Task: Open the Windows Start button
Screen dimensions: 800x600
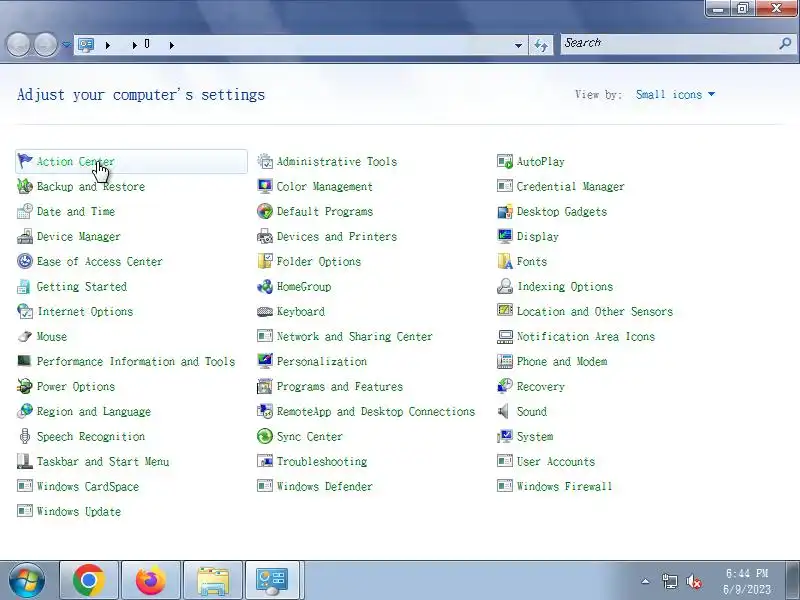Action: [x=27, y=581]
